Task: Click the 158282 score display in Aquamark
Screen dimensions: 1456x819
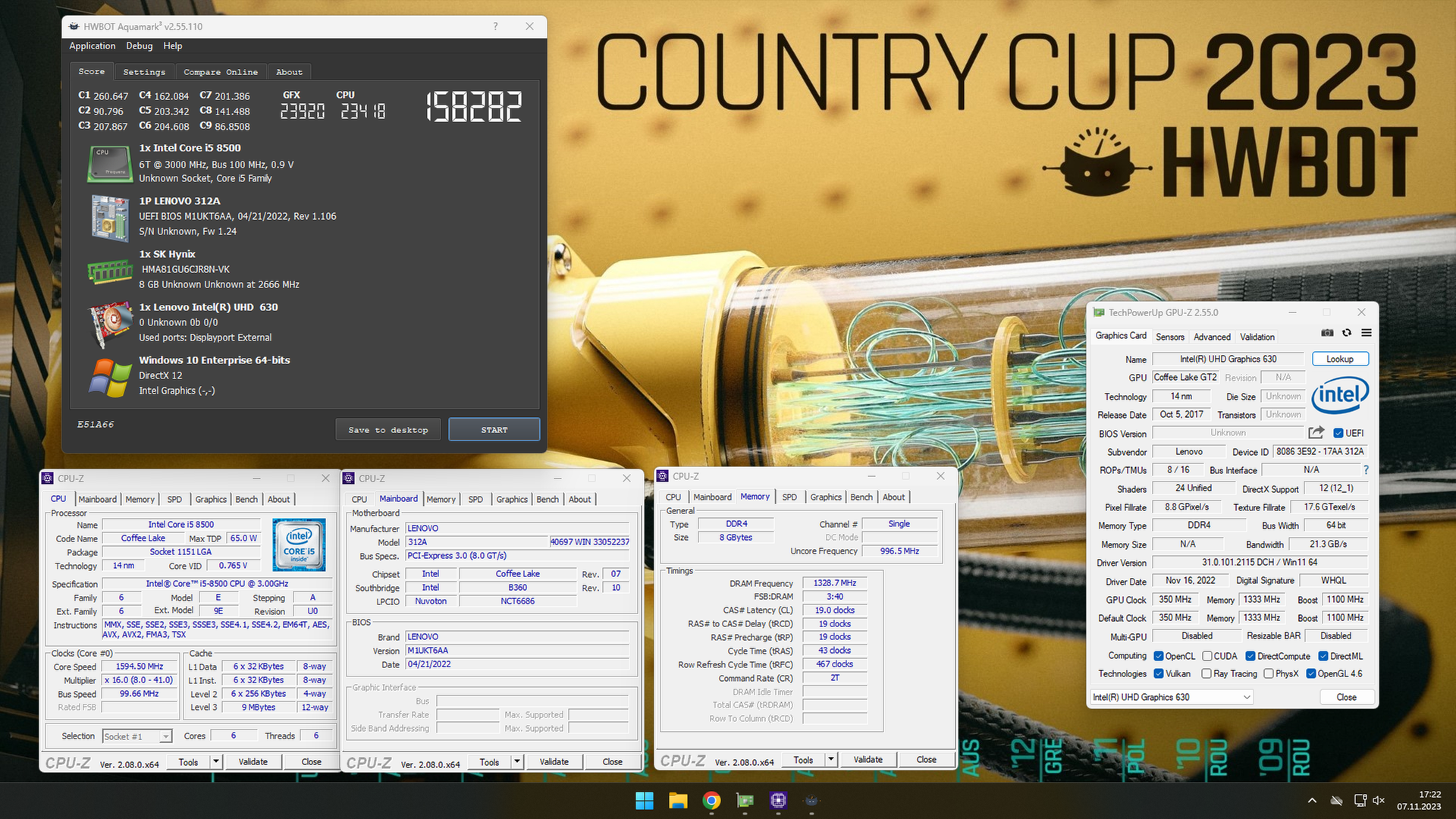Action: 474,107
